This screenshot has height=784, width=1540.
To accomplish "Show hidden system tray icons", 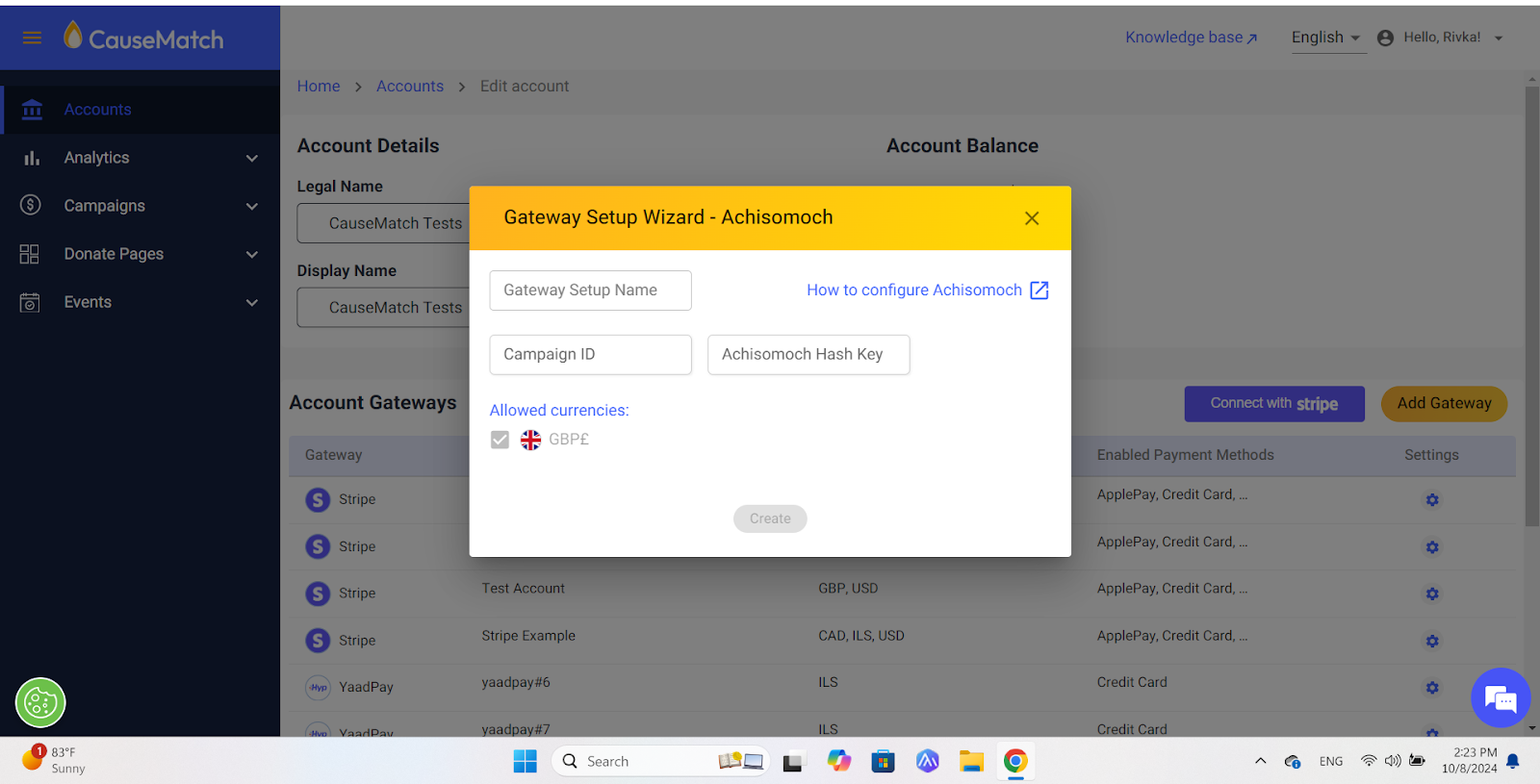I will [x=1260, y=761].
